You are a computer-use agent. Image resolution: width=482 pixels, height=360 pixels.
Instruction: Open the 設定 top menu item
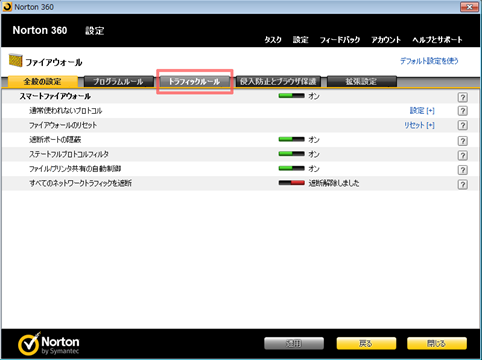(300, 40)
